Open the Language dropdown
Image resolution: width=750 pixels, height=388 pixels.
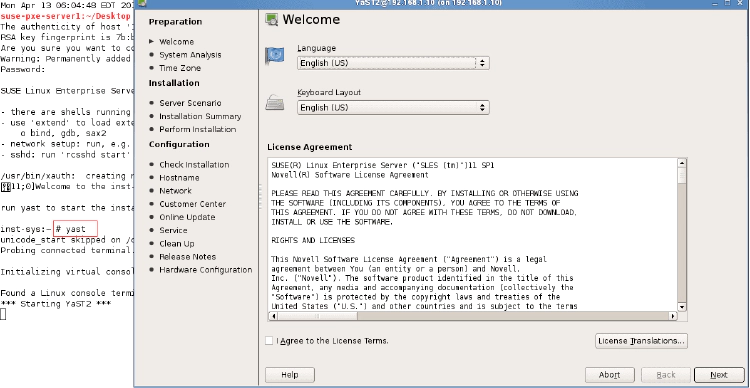tap(393, 63)
